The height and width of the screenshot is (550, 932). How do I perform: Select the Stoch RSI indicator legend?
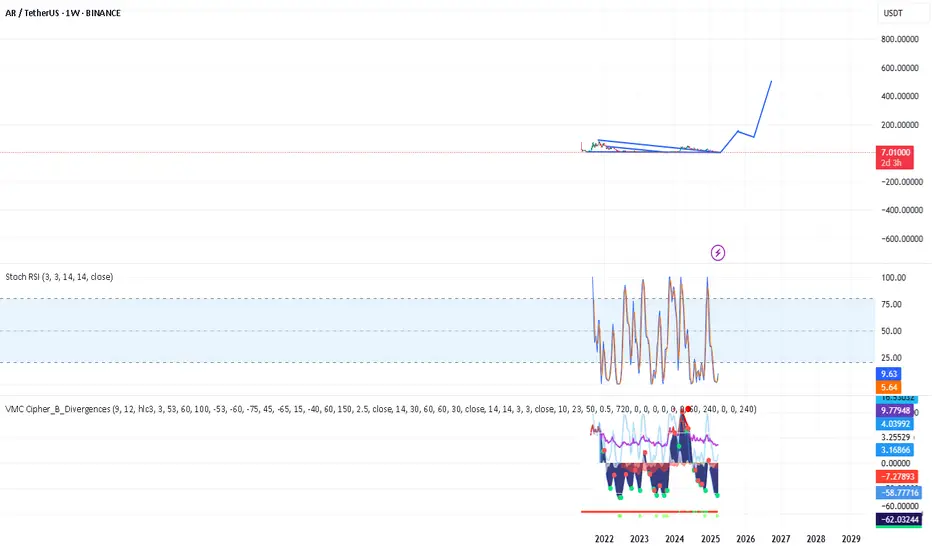pos(59,276)
